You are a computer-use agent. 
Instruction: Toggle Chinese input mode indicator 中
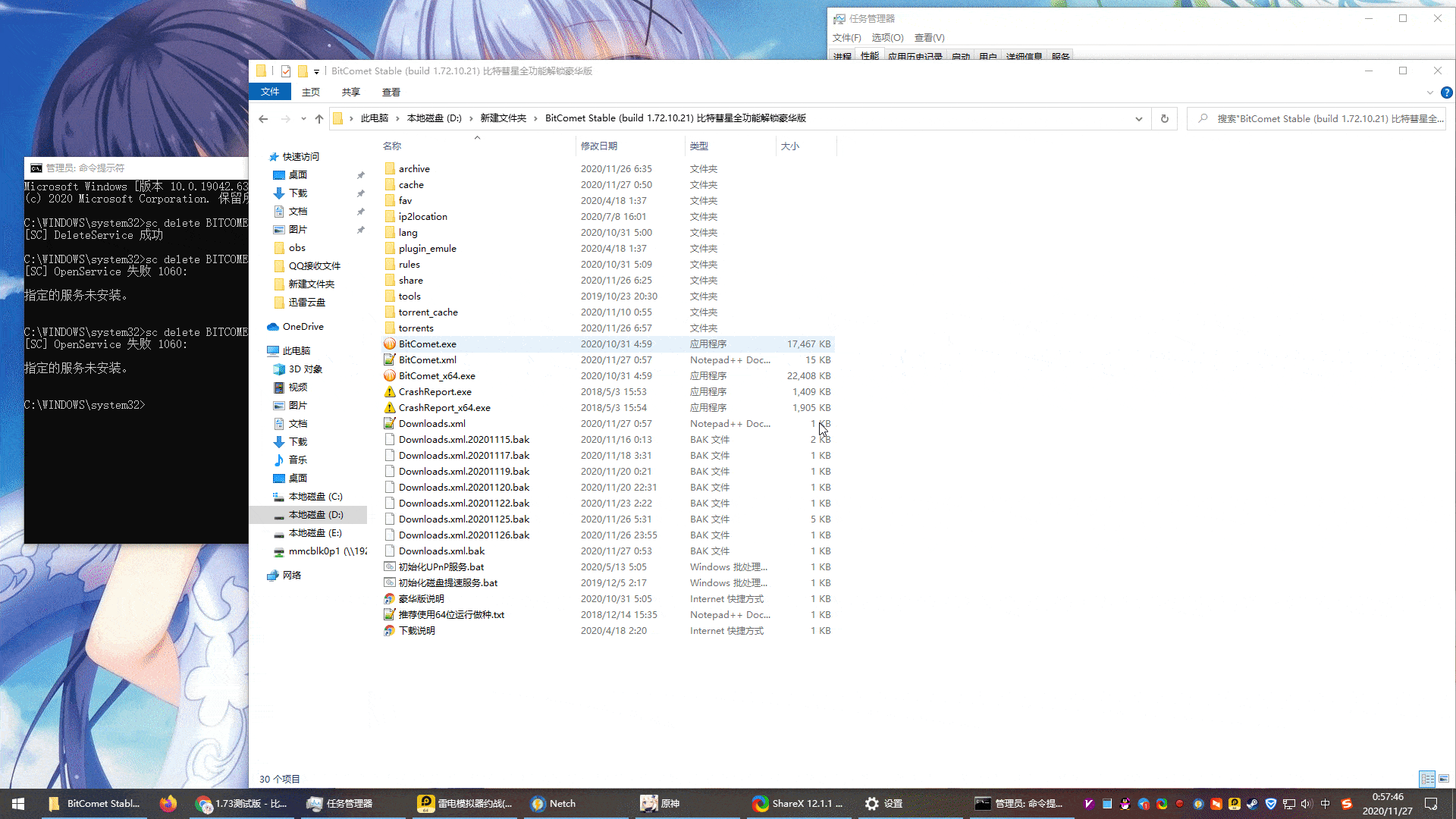1326,804
